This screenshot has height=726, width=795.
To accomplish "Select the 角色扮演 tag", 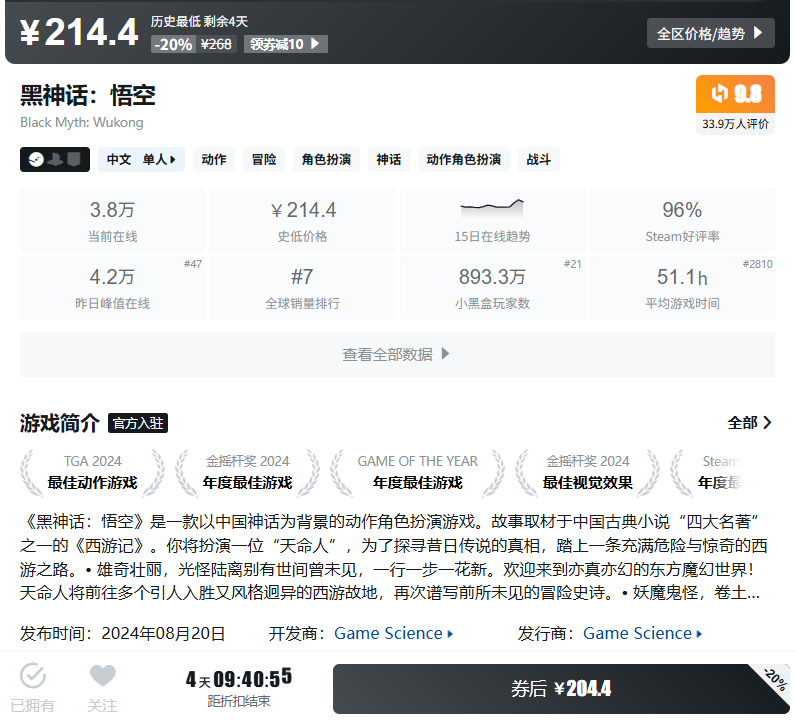I will pyautogui.click(x=326, y=160).
